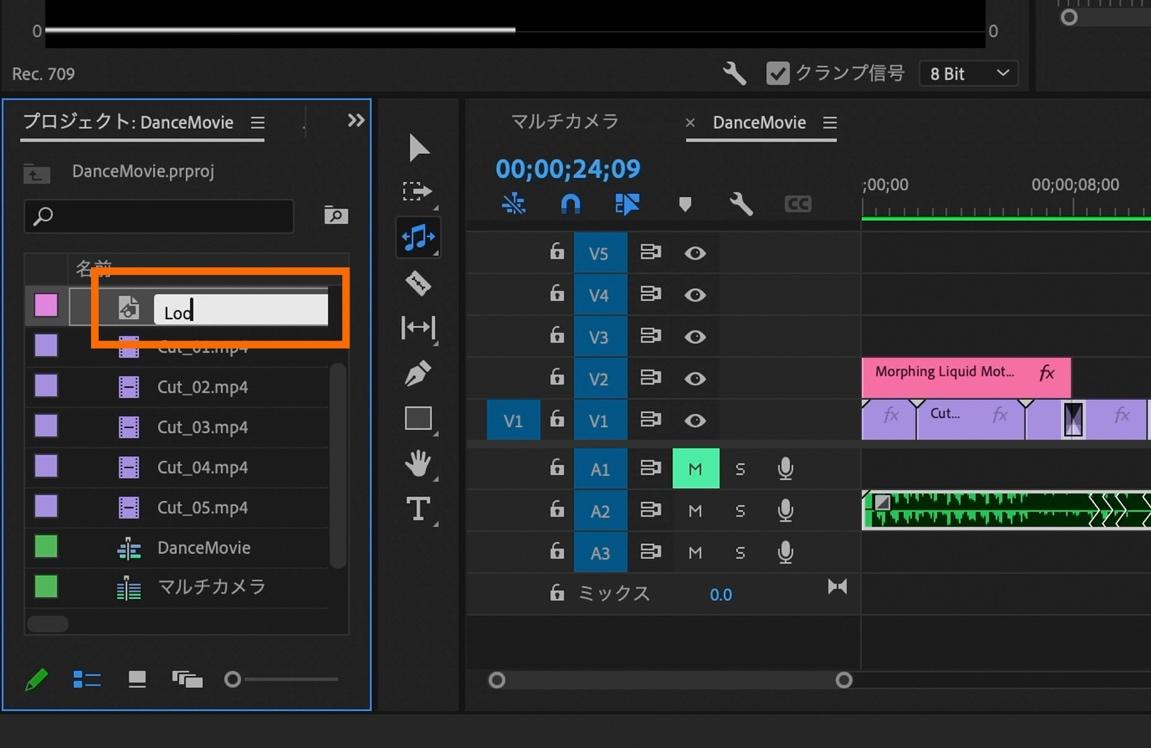The width and height of the screenshot is (1151, 748).
Task: Click the item name edit field
Action: point(241,310)
